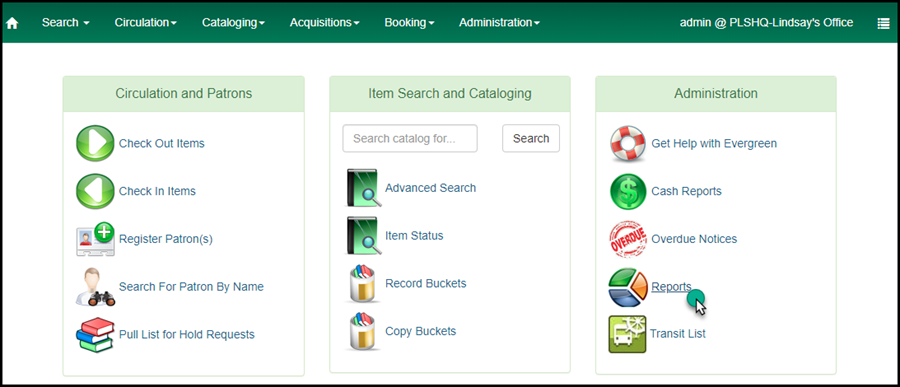Open the Advanced Search link
The height and width of the screenshot is (387, 900).
point(430,188)
